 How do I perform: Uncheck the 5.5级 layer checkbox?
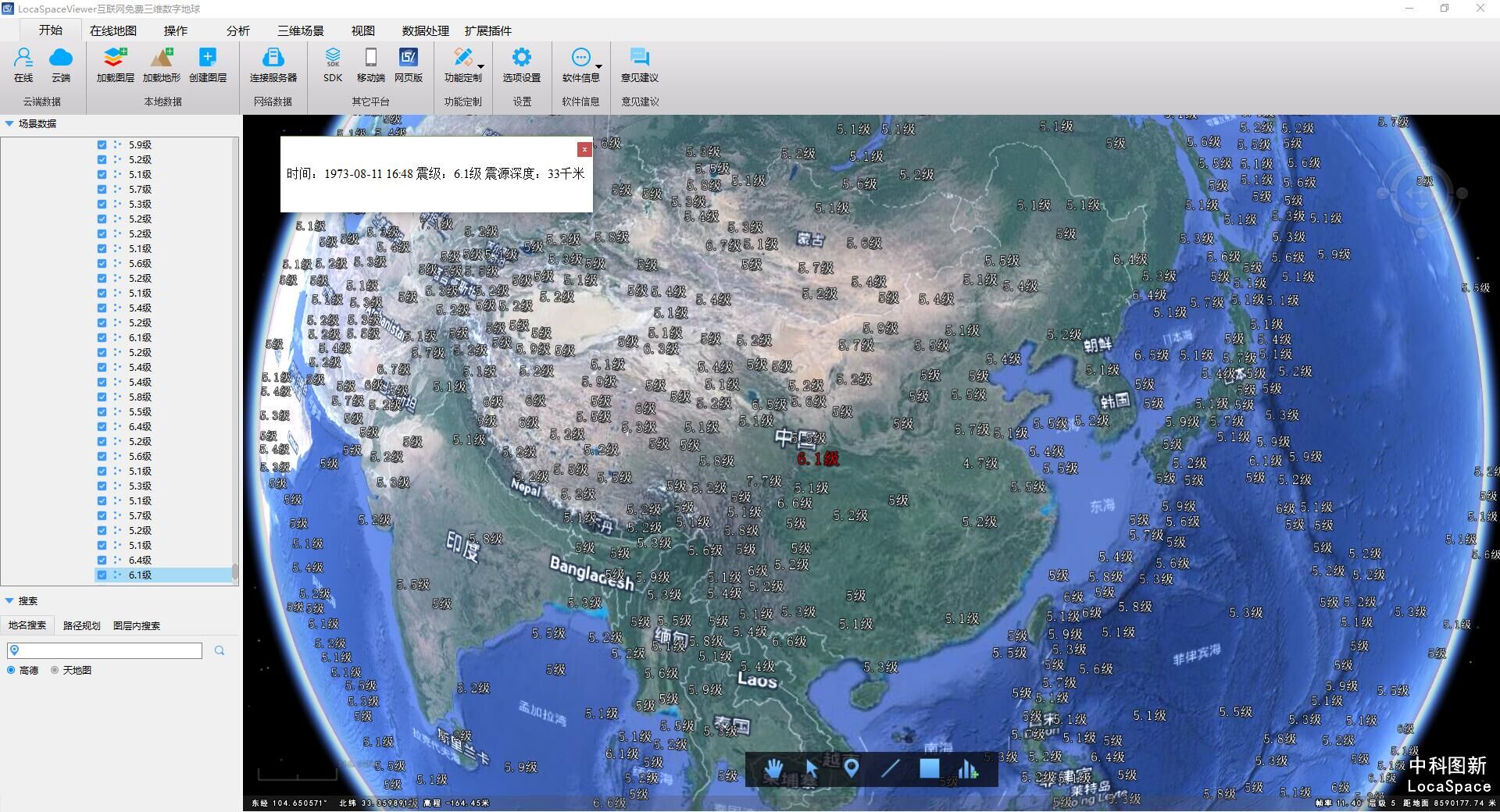[102, 411]
